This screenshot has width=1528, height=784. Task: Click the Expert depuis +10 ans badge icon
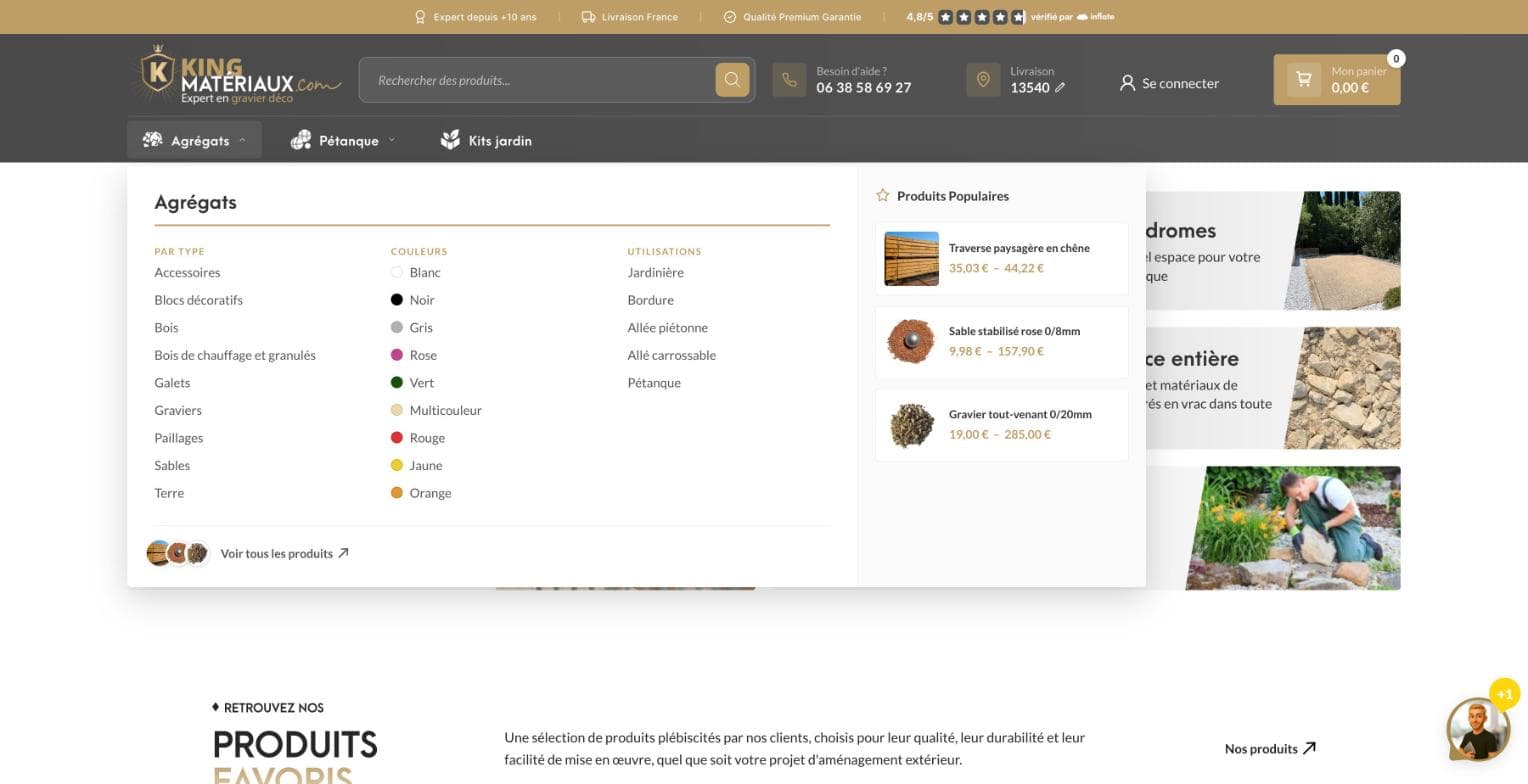[420, 17]
